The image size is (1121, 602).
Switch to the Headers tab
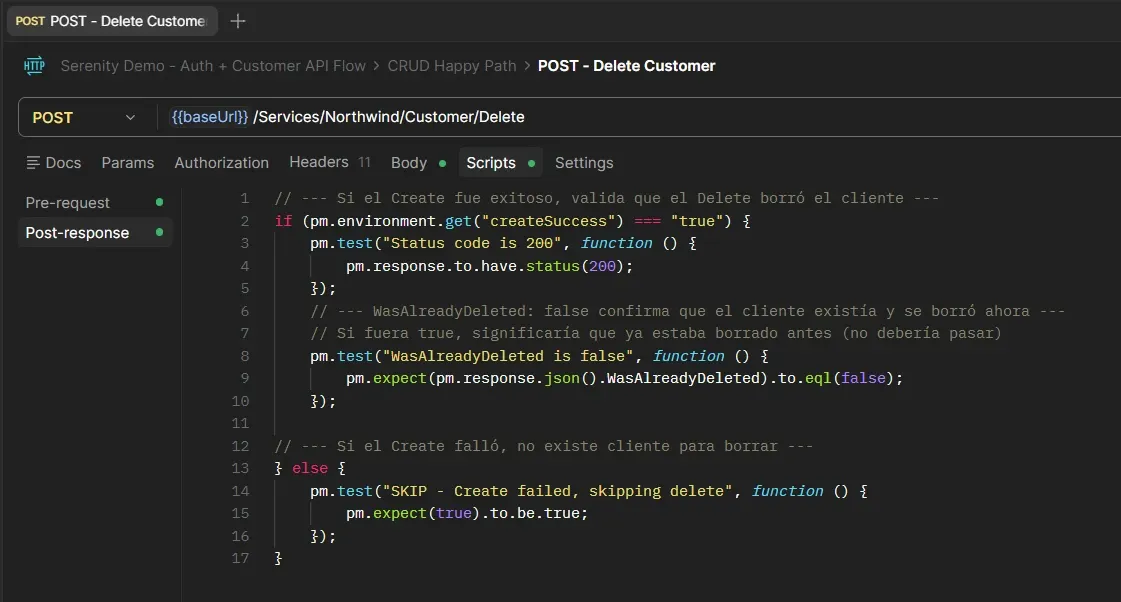tap(318, 162)
